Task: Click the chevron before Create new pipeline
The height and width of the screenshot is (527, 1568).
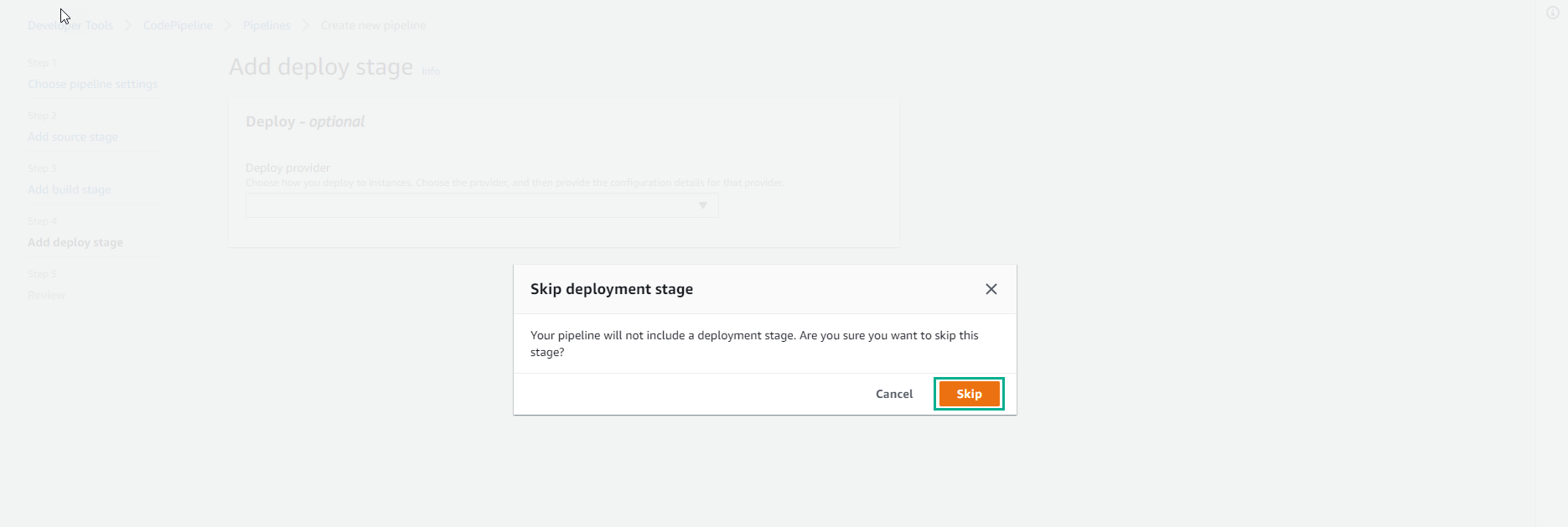Action: pyautogui.click(x=306, y=26)
